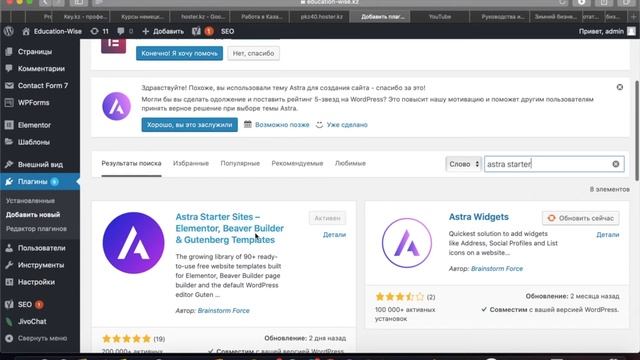Open the WordPress logo menu
The width and height of the screenshot is (640, 360).
9,31
